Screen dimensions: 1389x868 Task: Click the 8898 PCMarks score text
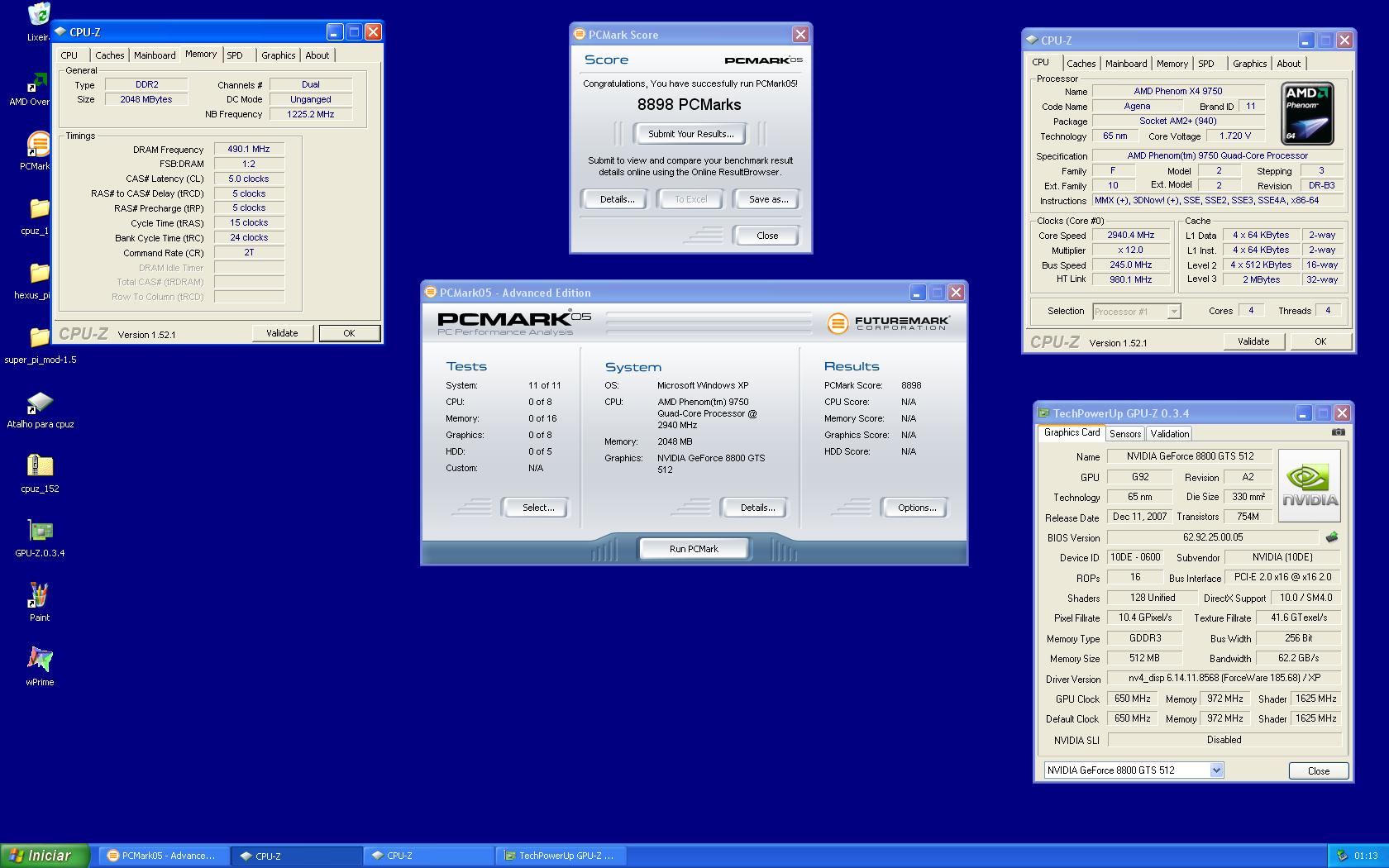click(x=689, y=105)
